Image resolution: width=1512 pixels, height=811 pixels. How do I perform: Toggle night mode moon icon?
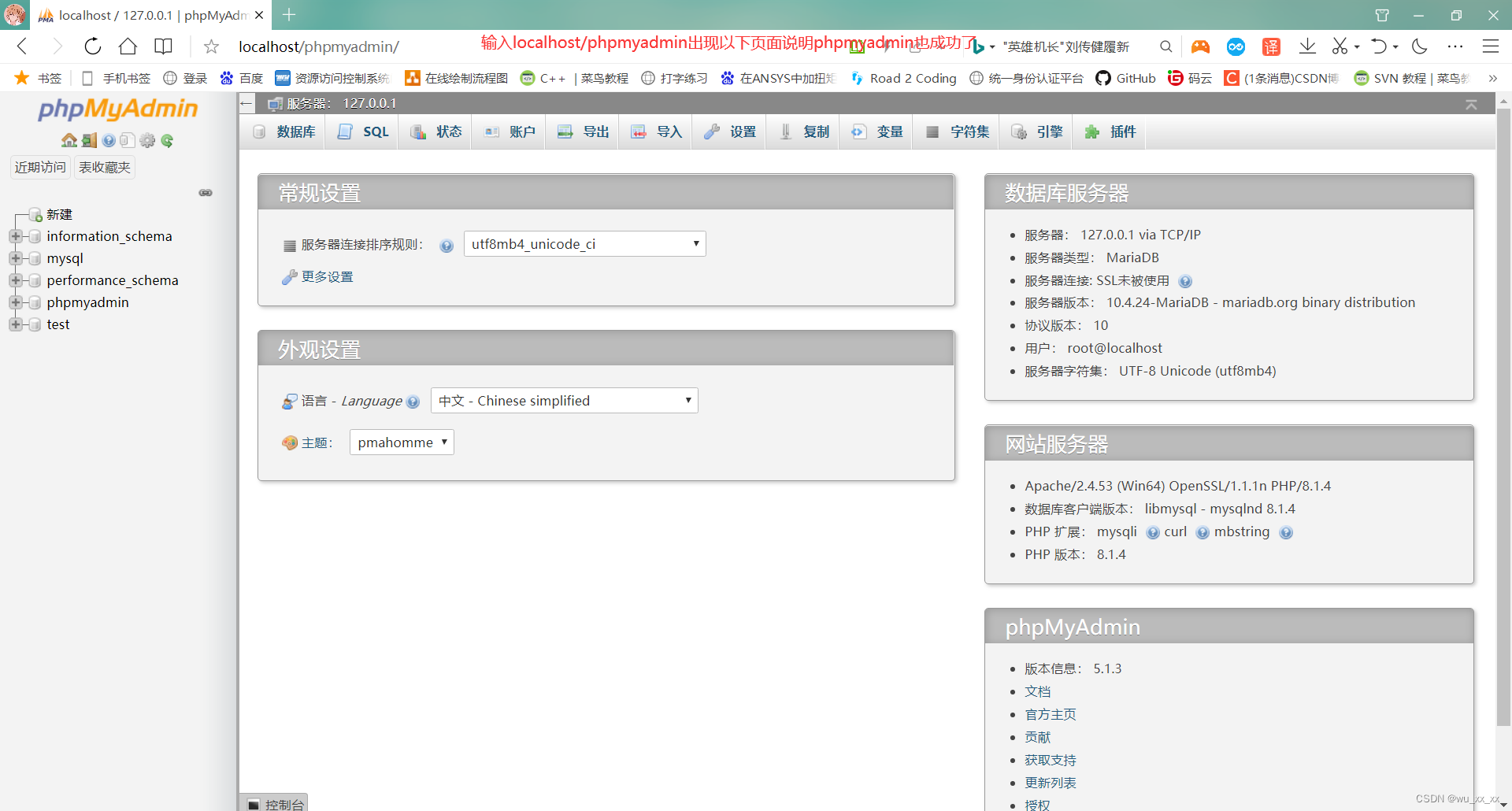(1420, 46)
